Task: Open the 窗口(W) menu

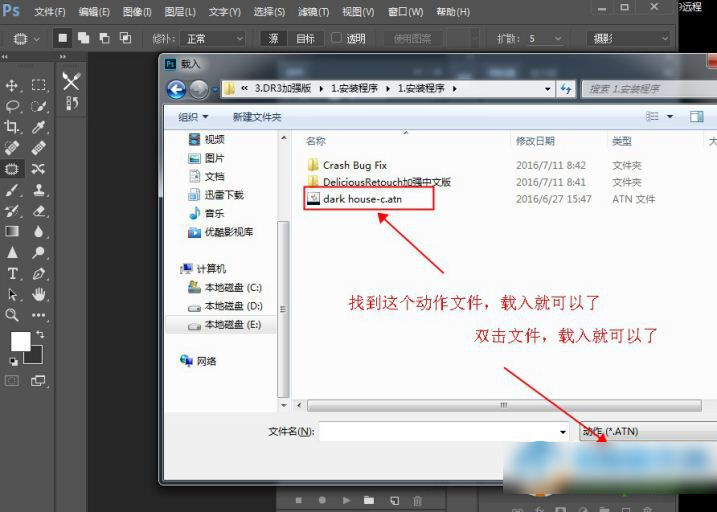Action: (x=405, y=11)
